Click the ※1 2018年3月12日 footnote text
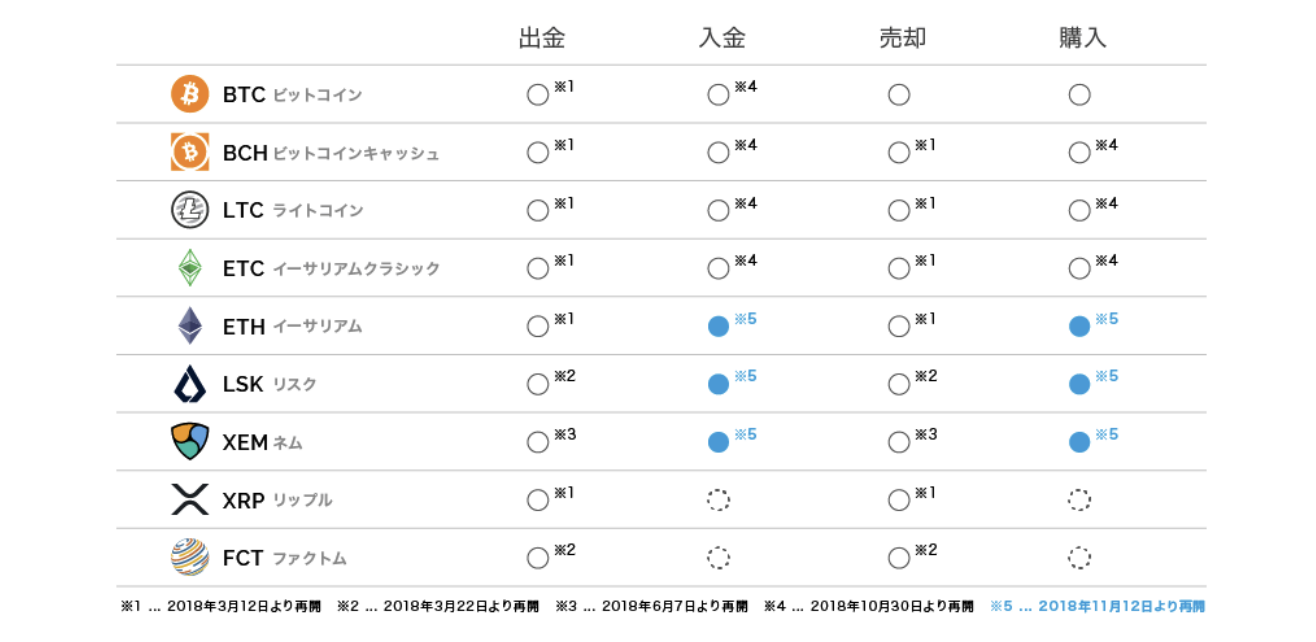Screen dimensions: 1316x642 (x=225, y=606)
